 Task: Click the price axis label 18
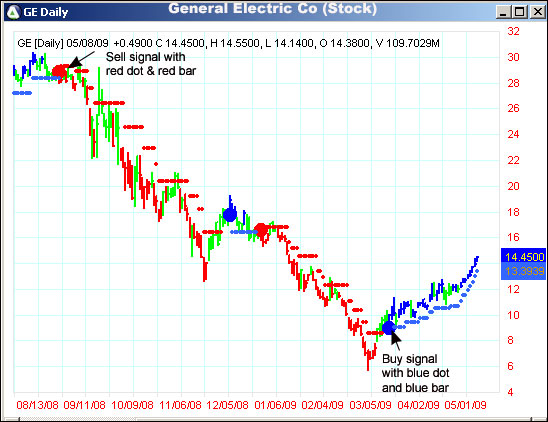coord(513,212)
